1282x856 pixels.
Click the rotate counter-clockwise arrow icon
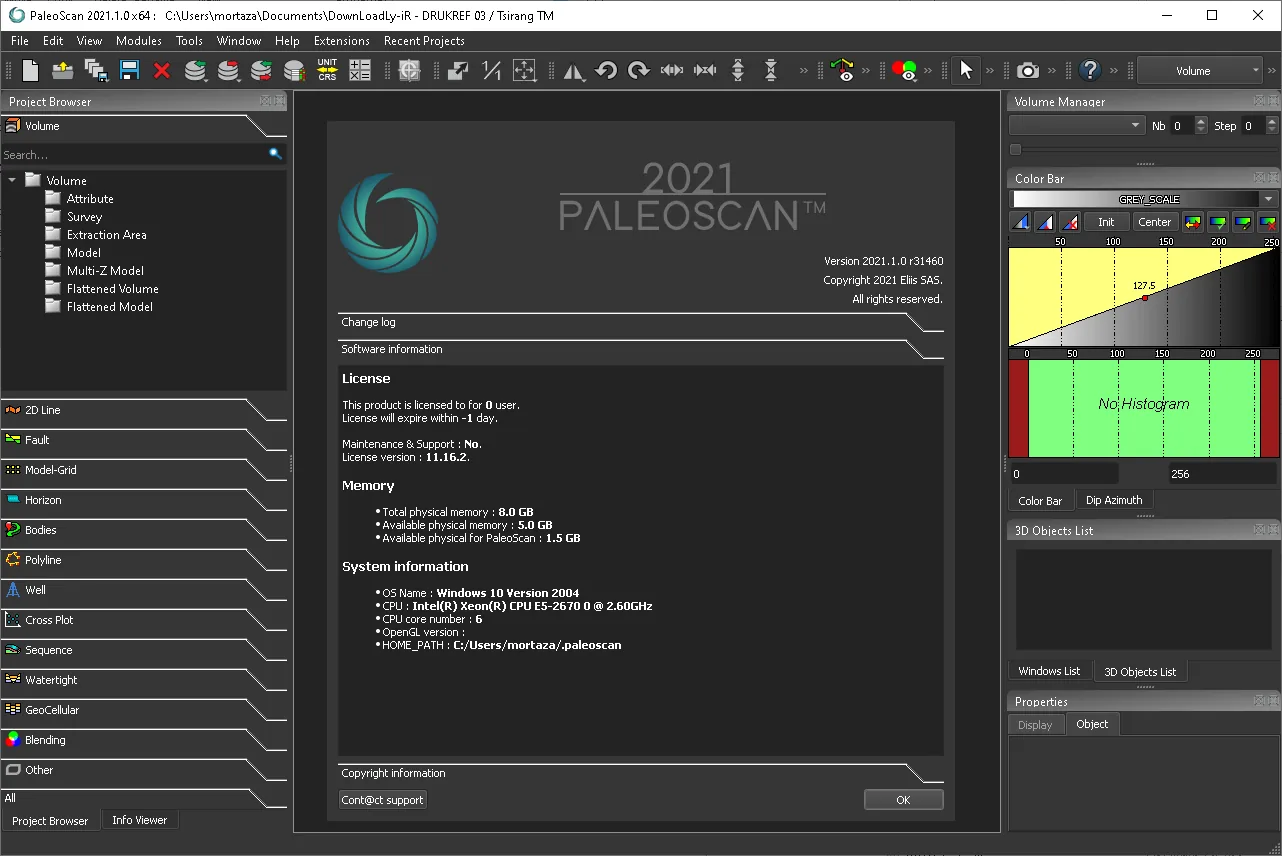tap(606, 70)
